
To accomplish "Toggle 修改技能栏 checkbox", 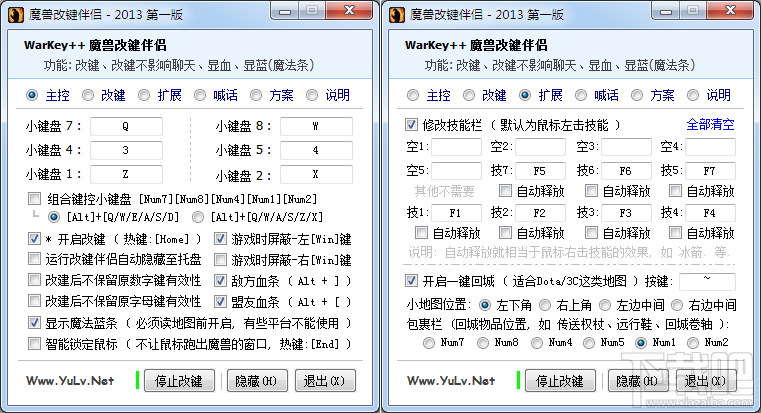I will 412,125.
